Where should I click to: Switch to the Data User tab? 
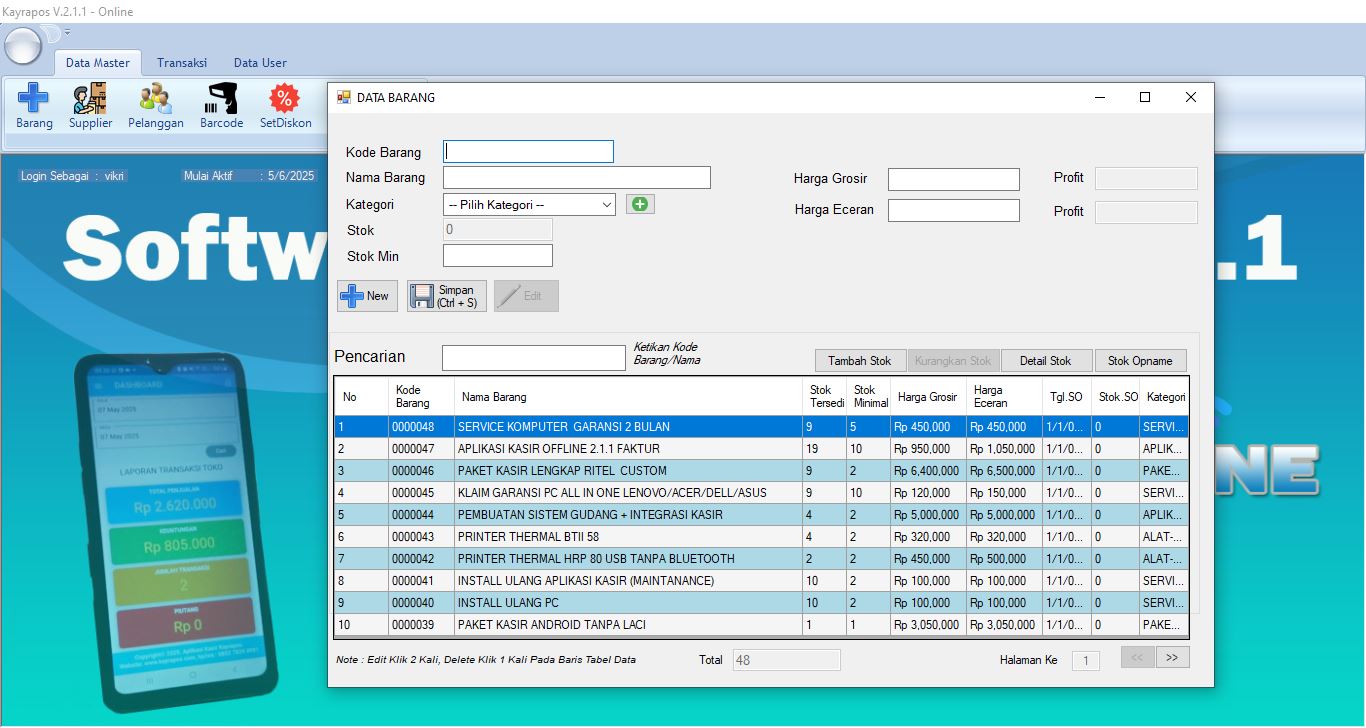[x=260, y=63]
